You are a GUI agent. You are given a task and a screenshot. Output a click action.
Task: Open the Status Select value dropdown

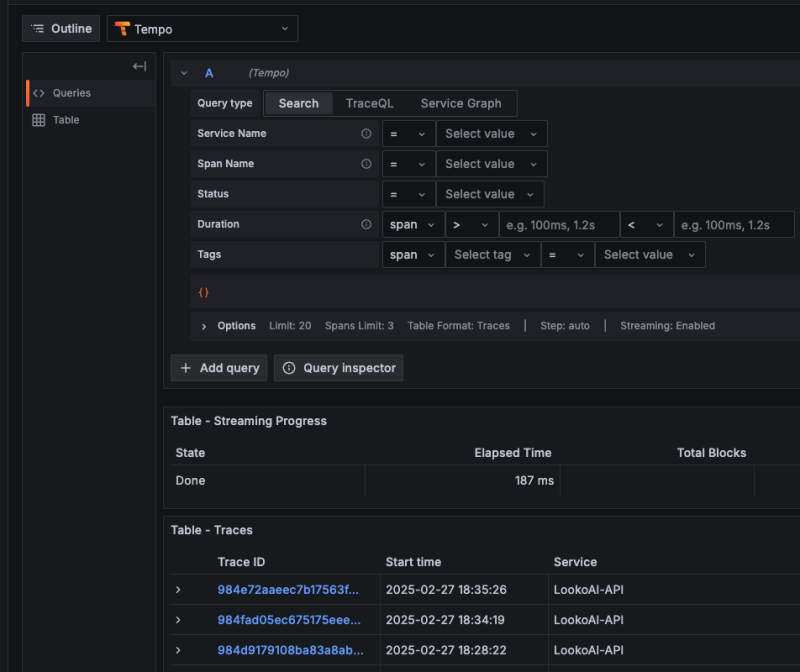coord(490,194)
